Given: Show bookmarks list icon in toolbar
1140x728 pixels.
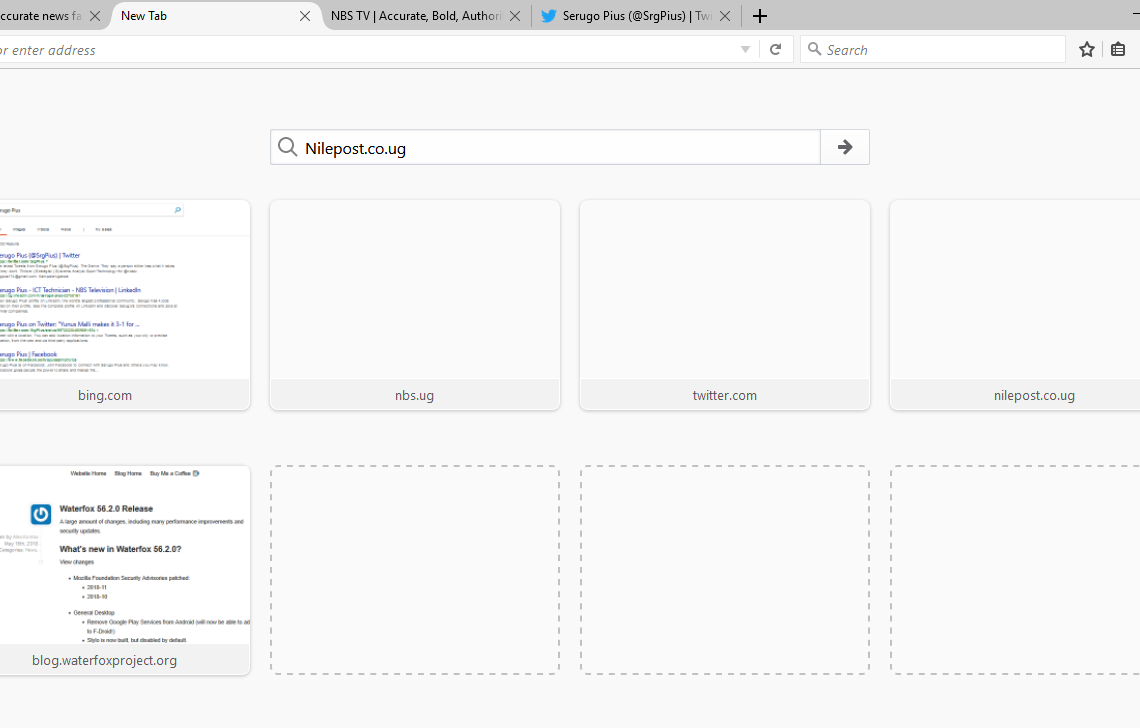Looking at the screenshot, I should 1118,49.
